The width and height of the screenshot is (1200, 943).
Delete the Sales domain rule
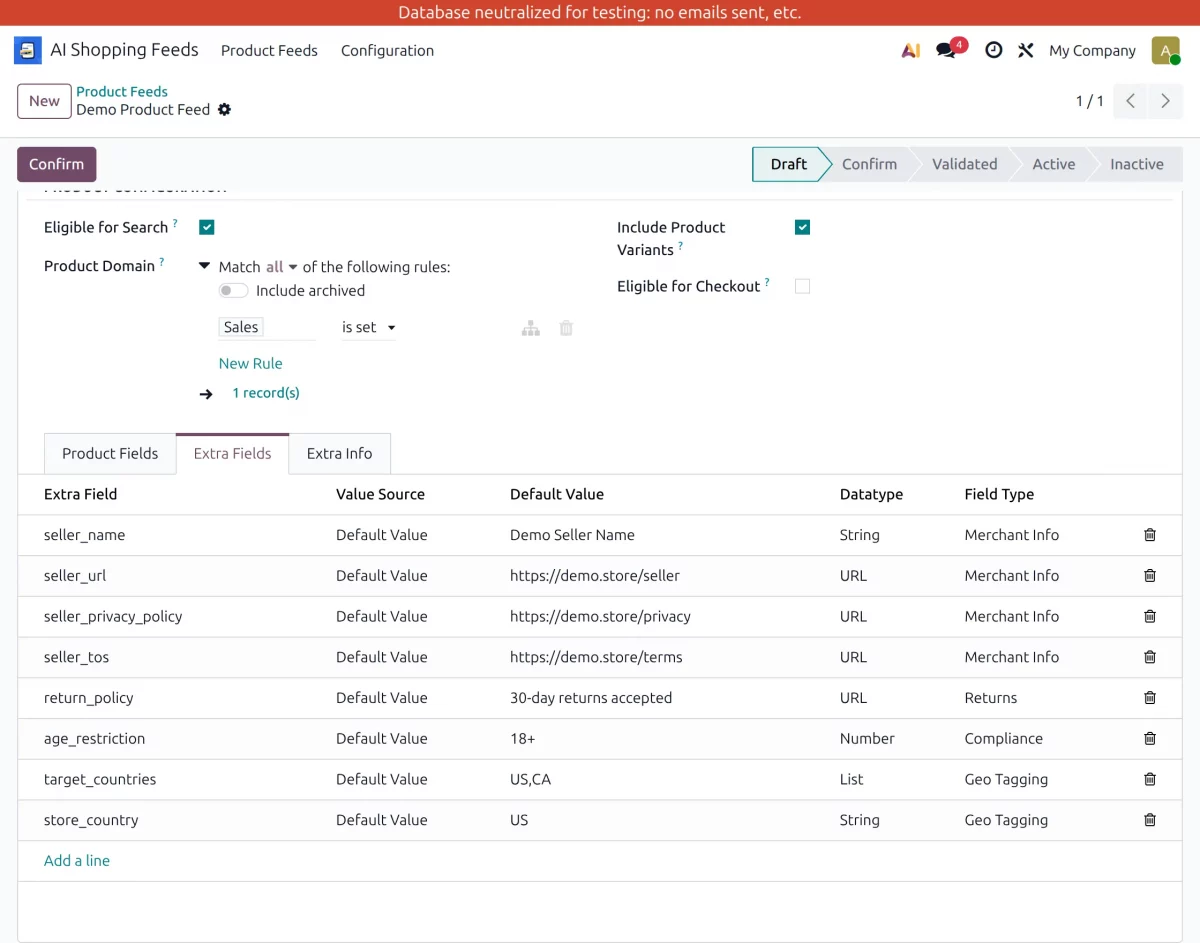[x=566, y=328]
